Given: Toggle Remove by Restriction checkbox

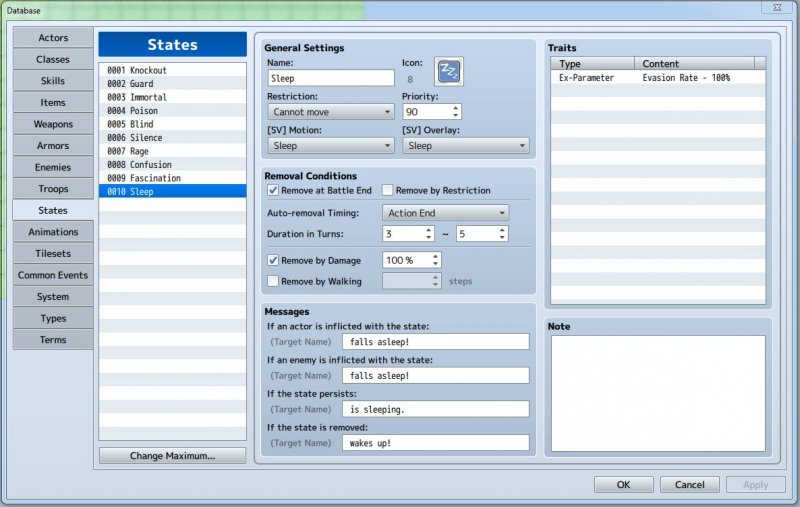Looking at the screenshot, I should 387,190.
